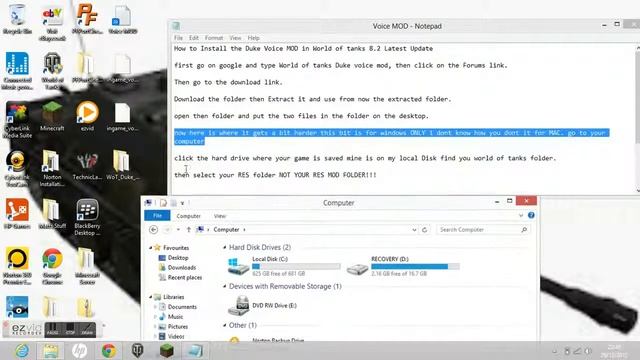This screenshot has height=360, width=640.
Task: Switch to the View ribbon tab in Explorer
Action: 220,216
